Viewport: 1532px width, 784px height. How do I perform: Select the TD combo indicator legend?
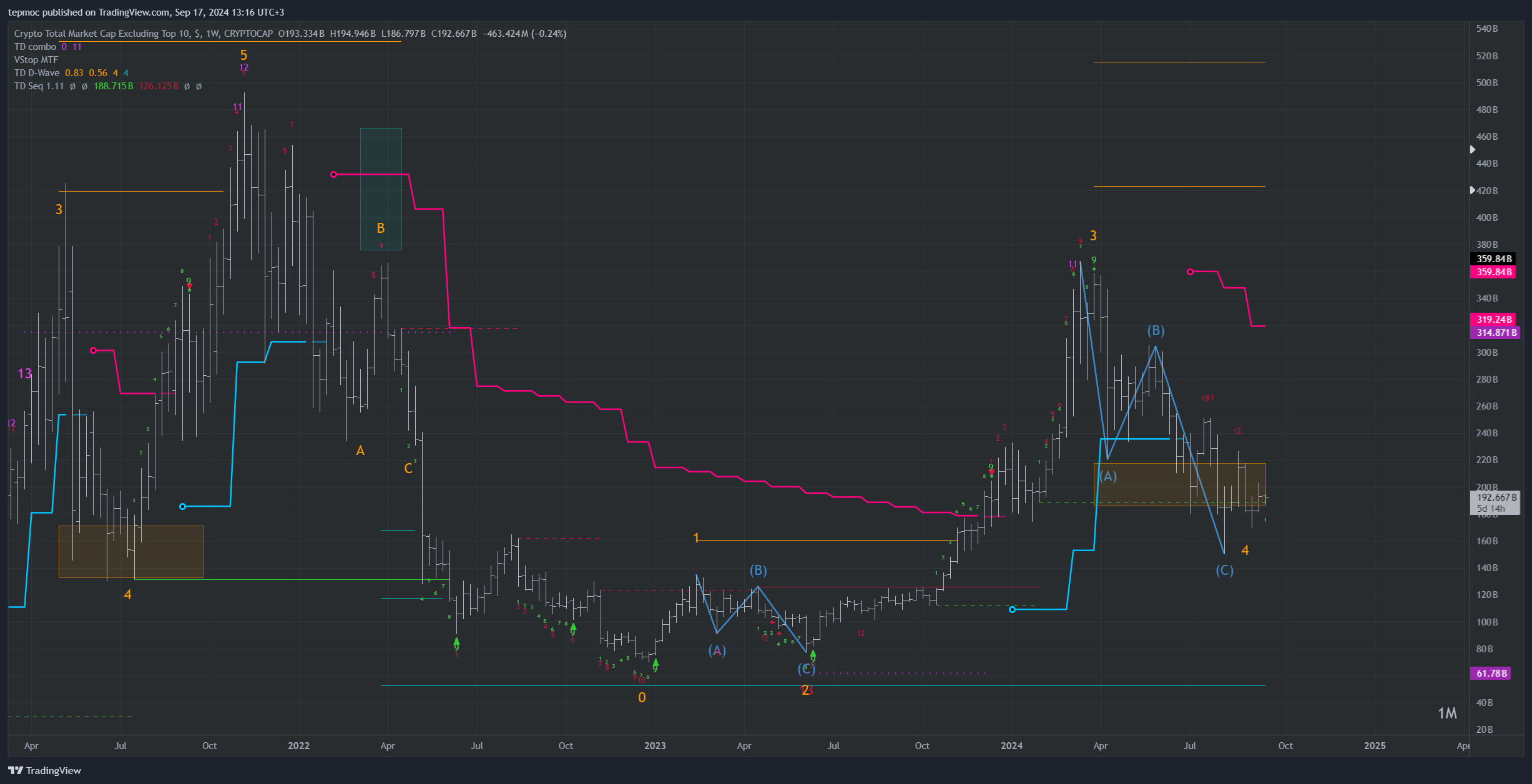(x=35, y=47)
